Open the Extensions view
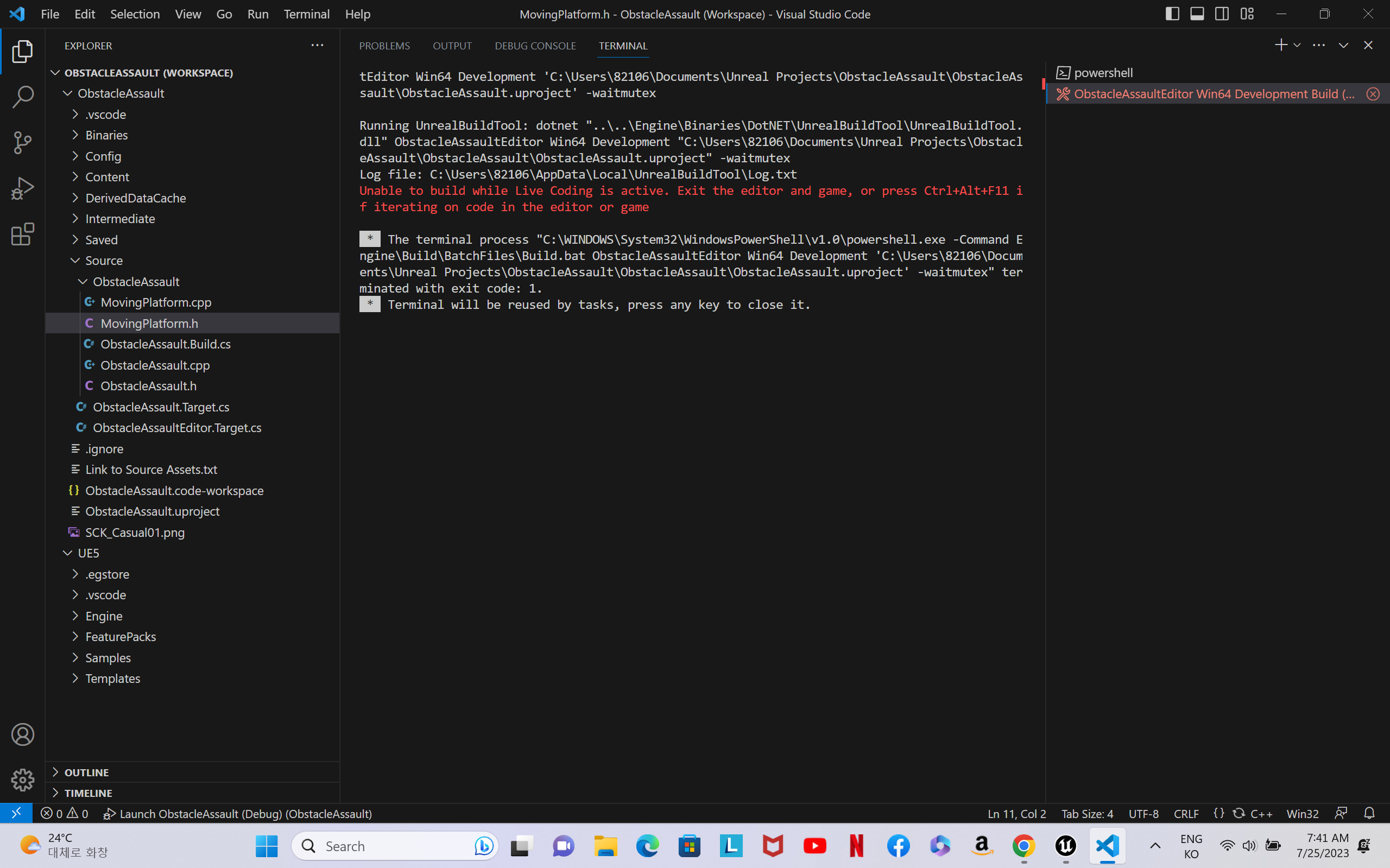The image size is (1390, 868). click(22, 234)
